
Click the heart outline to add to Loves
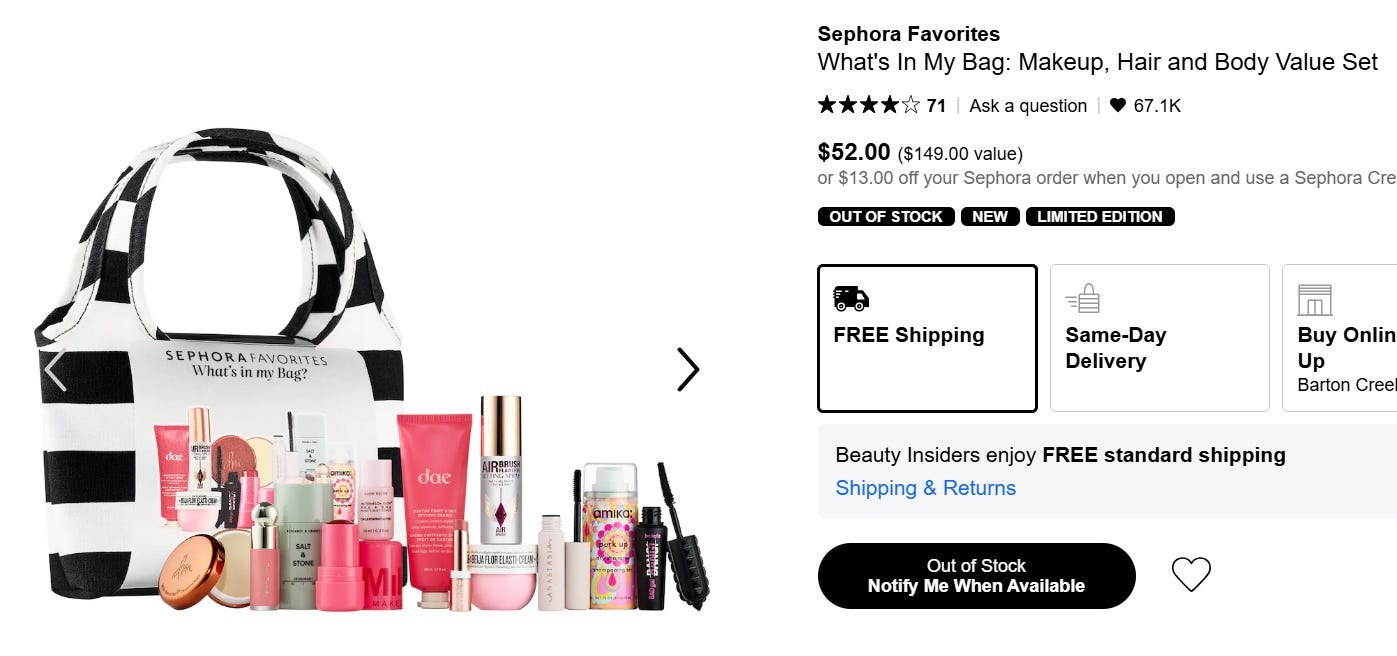coord(1191,574)
